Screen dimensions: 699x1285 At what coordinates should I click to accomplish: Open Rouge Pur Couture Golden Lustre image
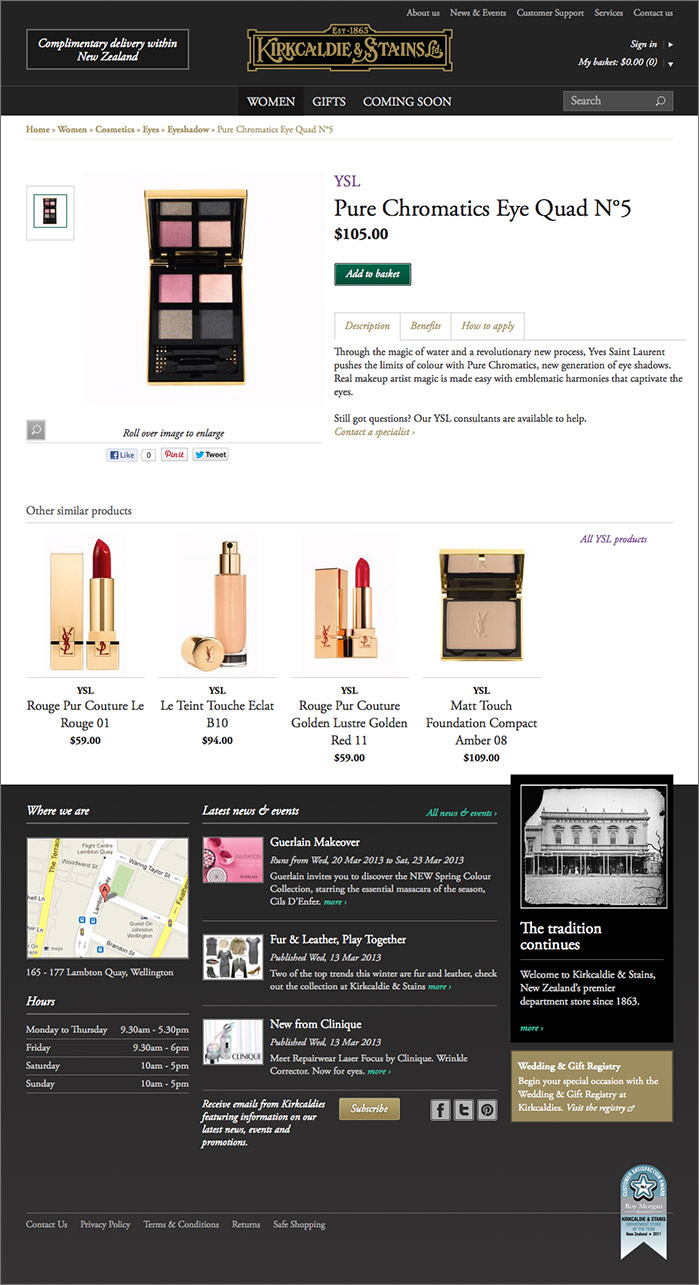(349, 605)
